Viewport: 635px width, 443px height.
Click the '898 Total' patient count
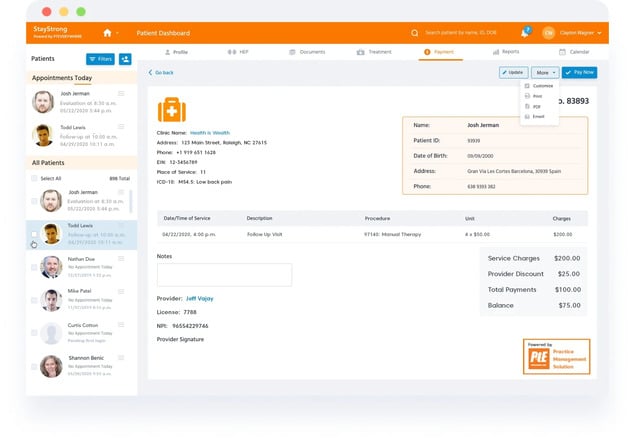tap(119, 179)
